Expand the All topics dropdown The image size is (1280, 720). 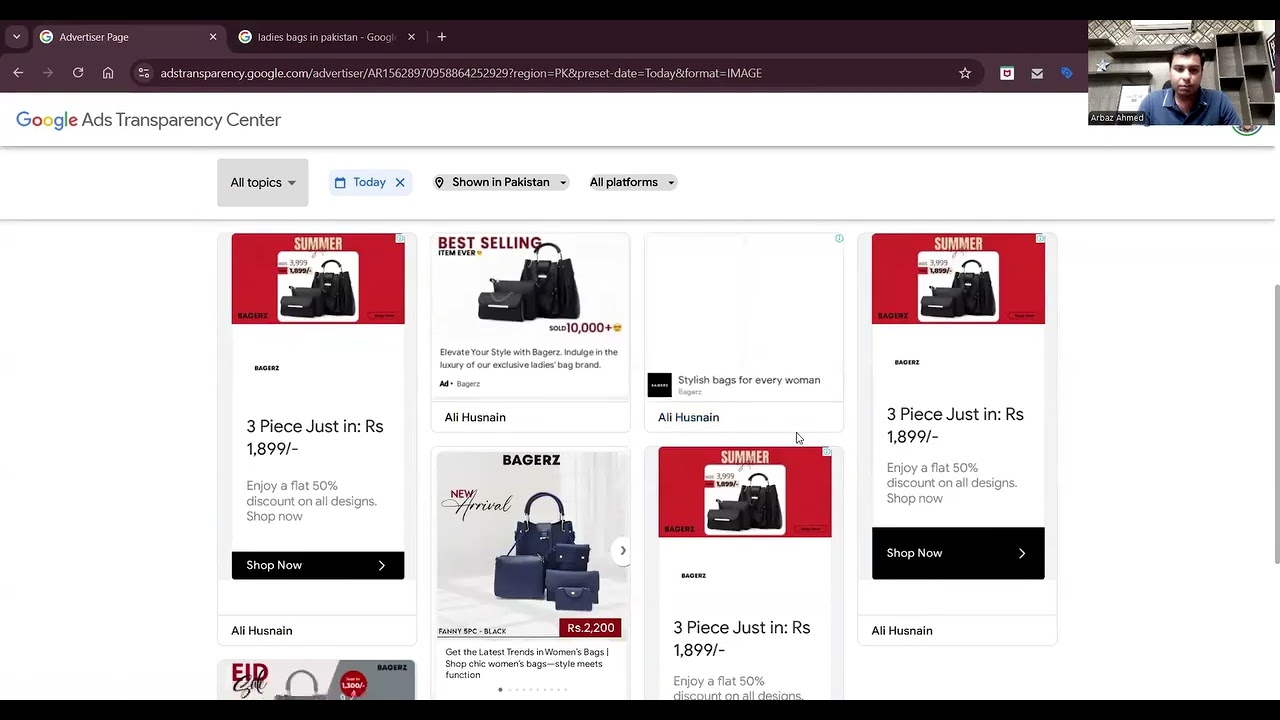point(263,182)
